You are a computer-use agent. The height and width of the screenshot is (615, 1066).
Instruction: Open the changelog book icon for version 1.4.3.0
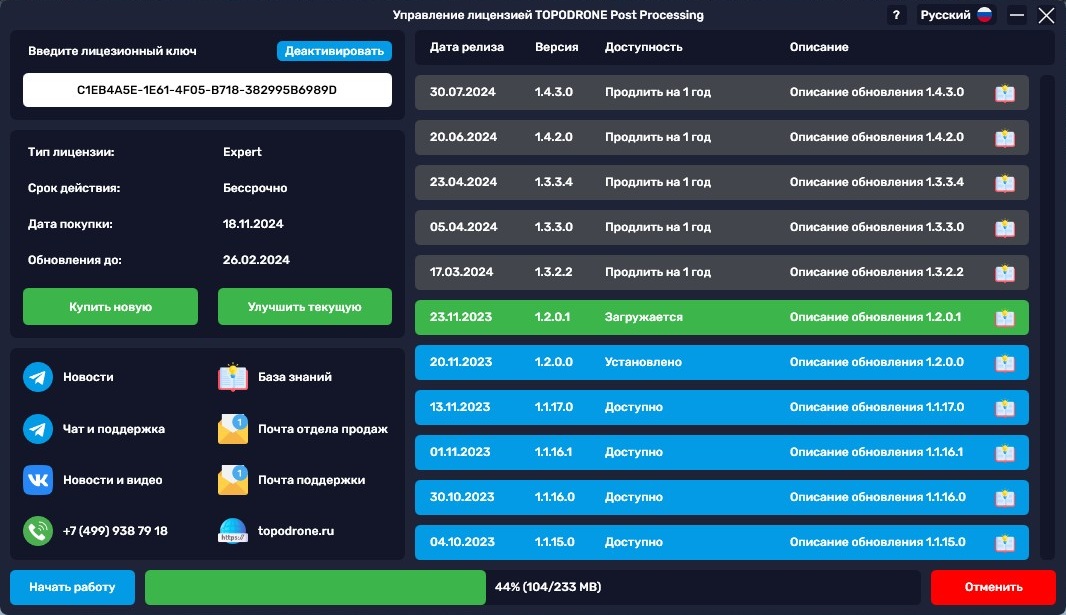click(1005, 93)
